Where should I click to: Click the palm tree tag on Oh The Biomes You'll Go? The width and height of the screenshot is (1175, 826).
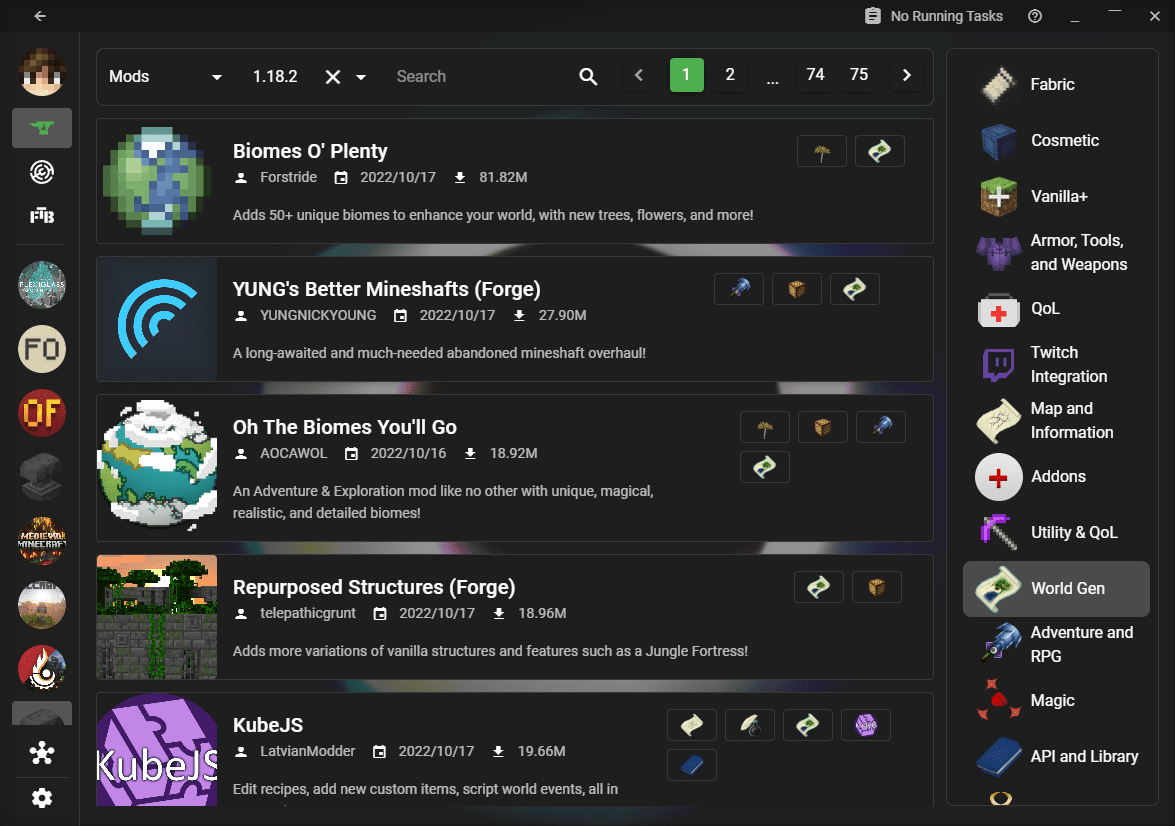point(764,427)
